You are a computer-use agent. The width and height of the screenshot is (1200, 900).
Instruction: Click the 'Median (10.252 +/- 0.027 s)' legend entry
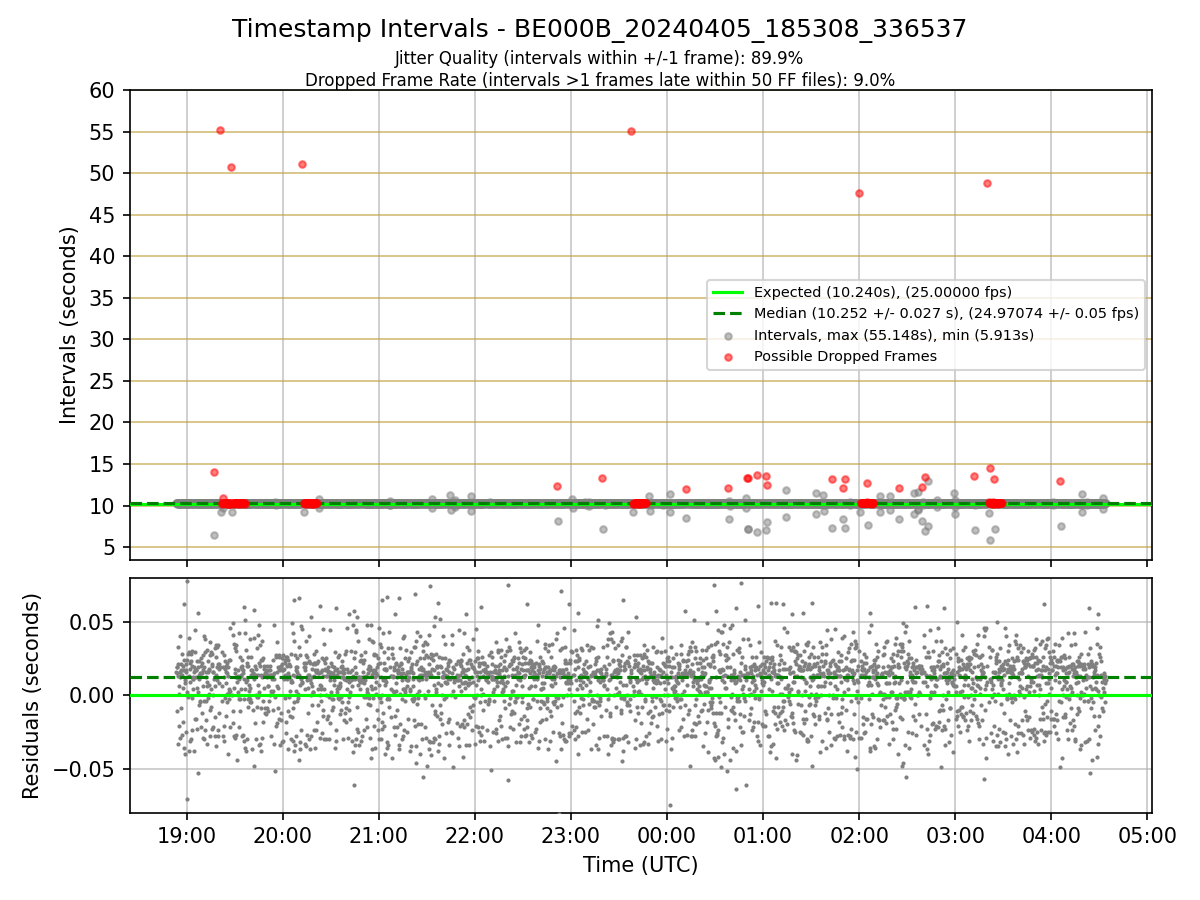(x=946, y=313)
